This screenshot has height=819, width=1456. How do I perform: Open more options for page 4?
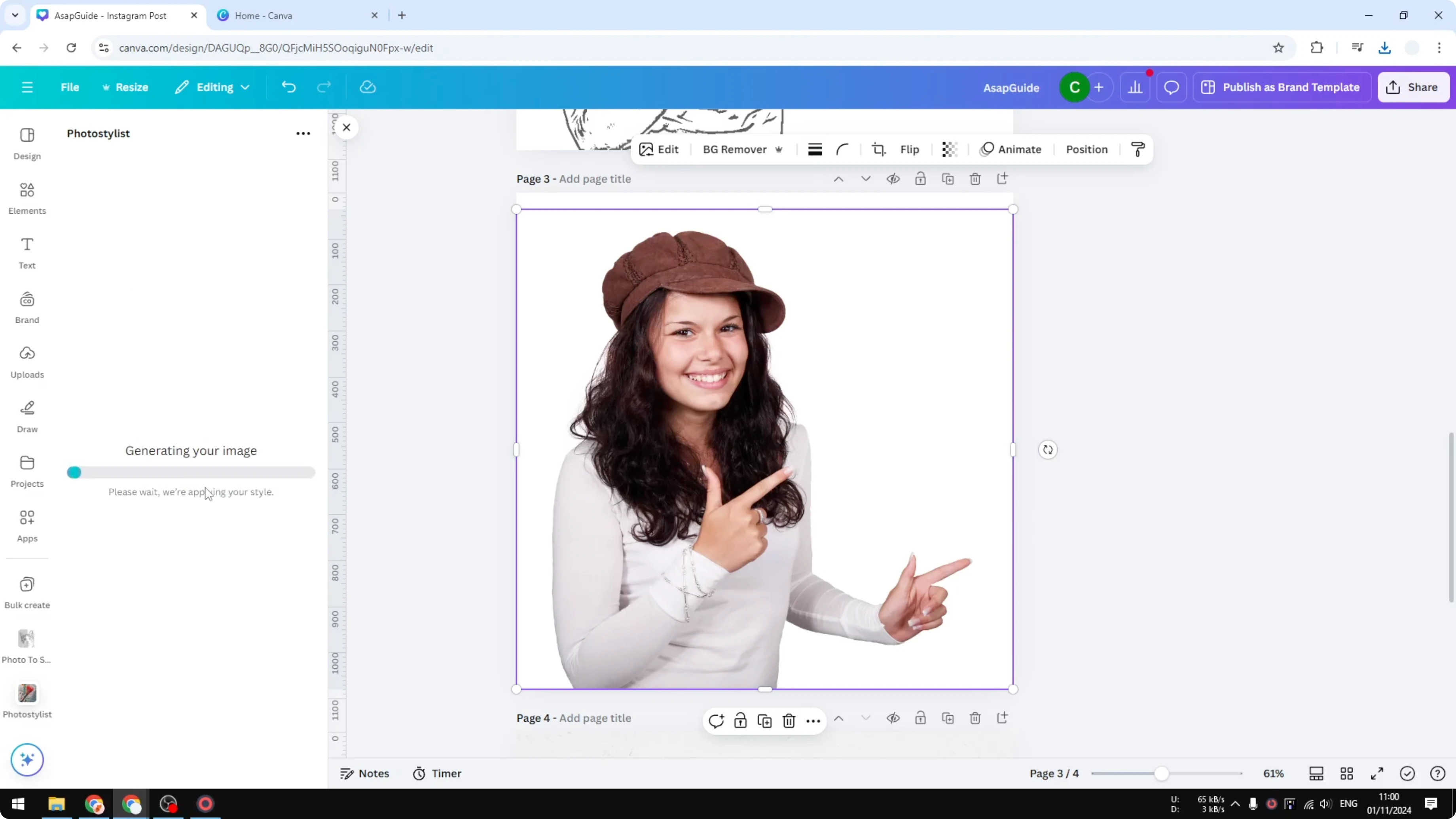[812, 720]
